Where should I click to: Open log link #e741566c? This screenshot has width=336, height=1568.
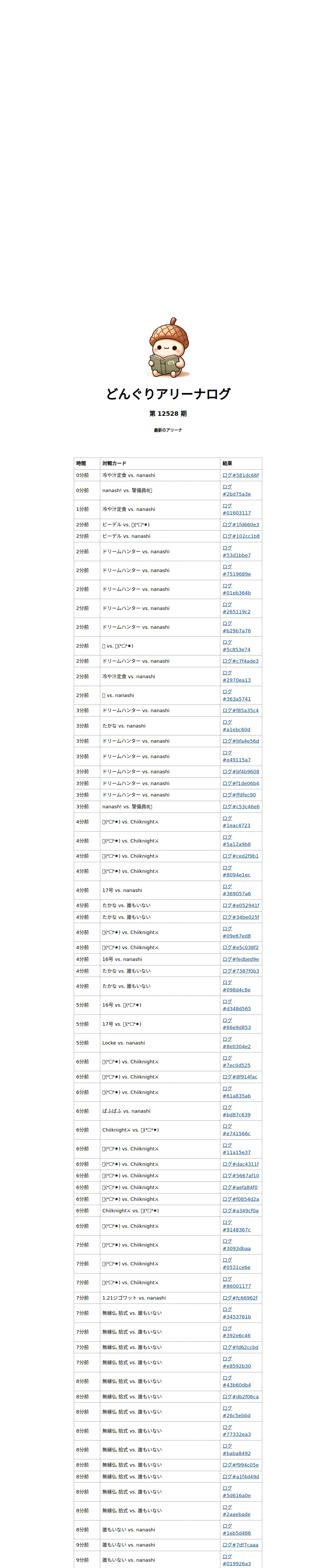tap(237, 1130)
